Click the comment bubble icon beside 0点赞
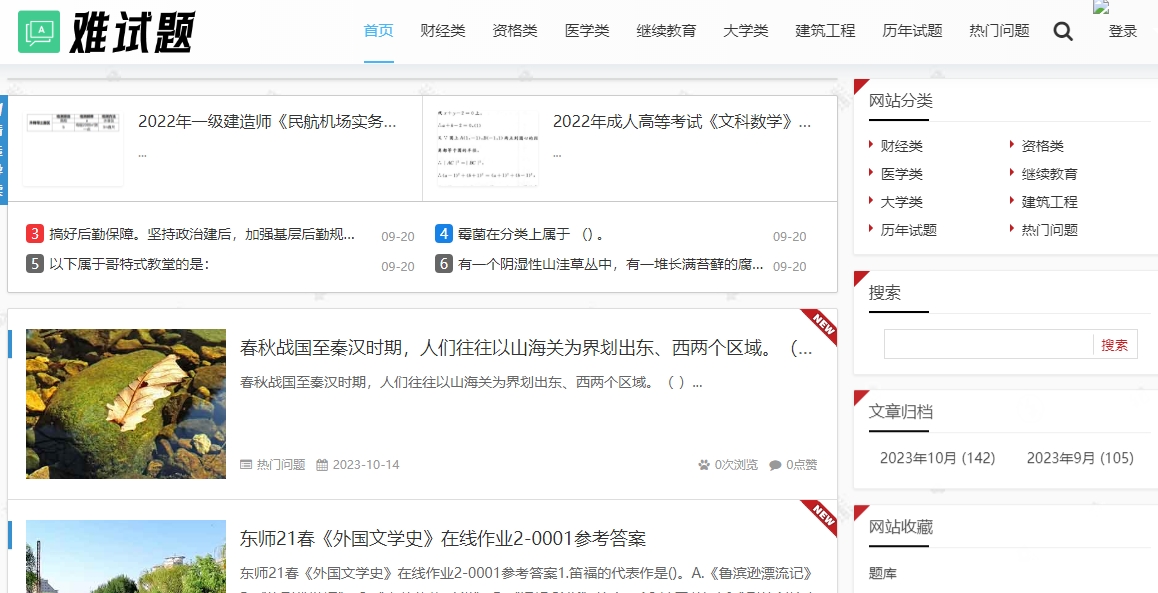The image size is (1158, 593). pos(775,464)
